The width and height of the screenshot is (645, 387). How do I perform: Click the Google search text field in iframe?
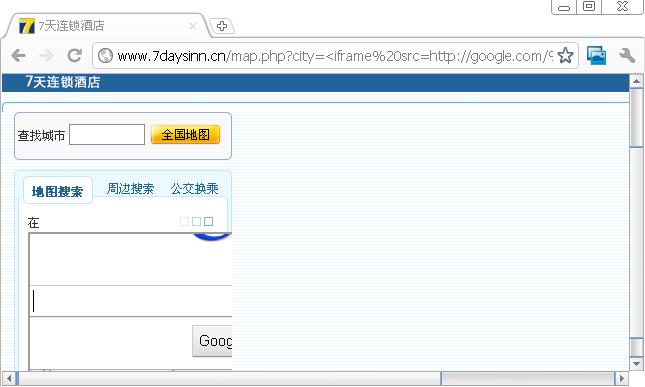[x=131, y=301]
